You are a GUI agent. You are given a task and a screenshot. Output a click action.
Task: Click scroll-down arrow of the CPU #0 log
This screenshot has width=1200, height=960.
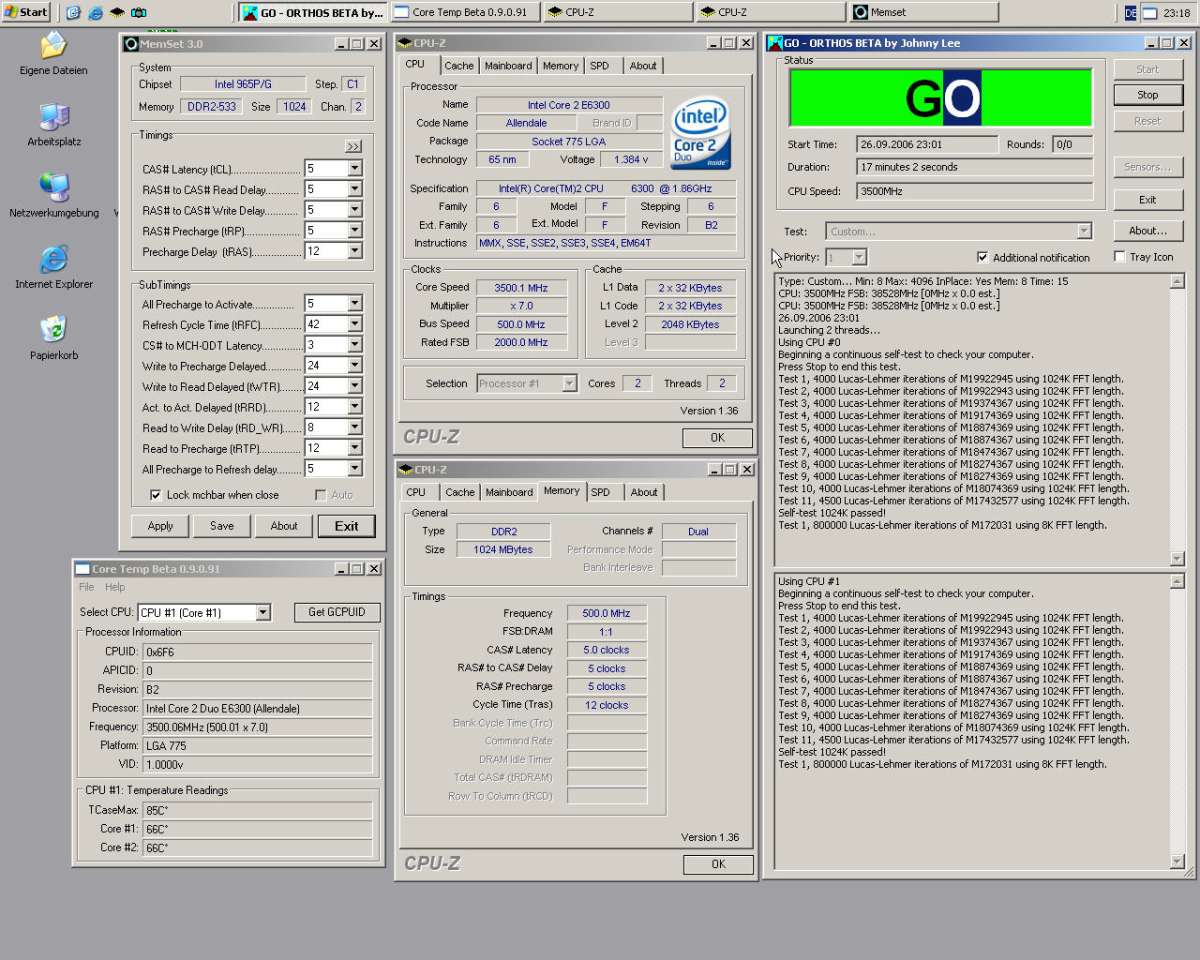point(1177,559)
